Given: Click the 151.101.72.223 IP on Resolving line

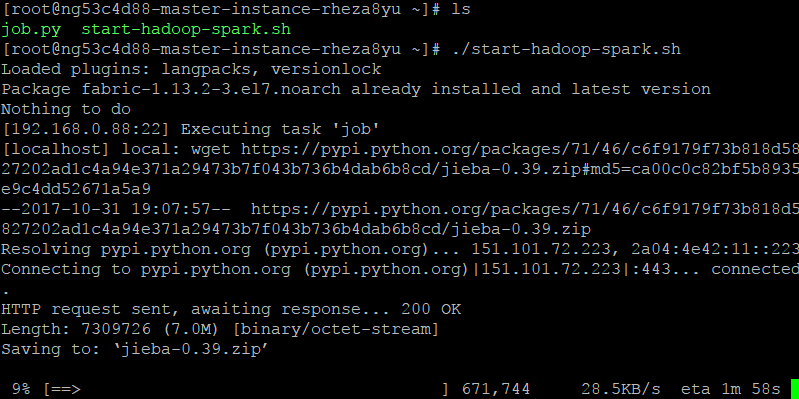Looking at the screenshot, I should click(541, 249).
